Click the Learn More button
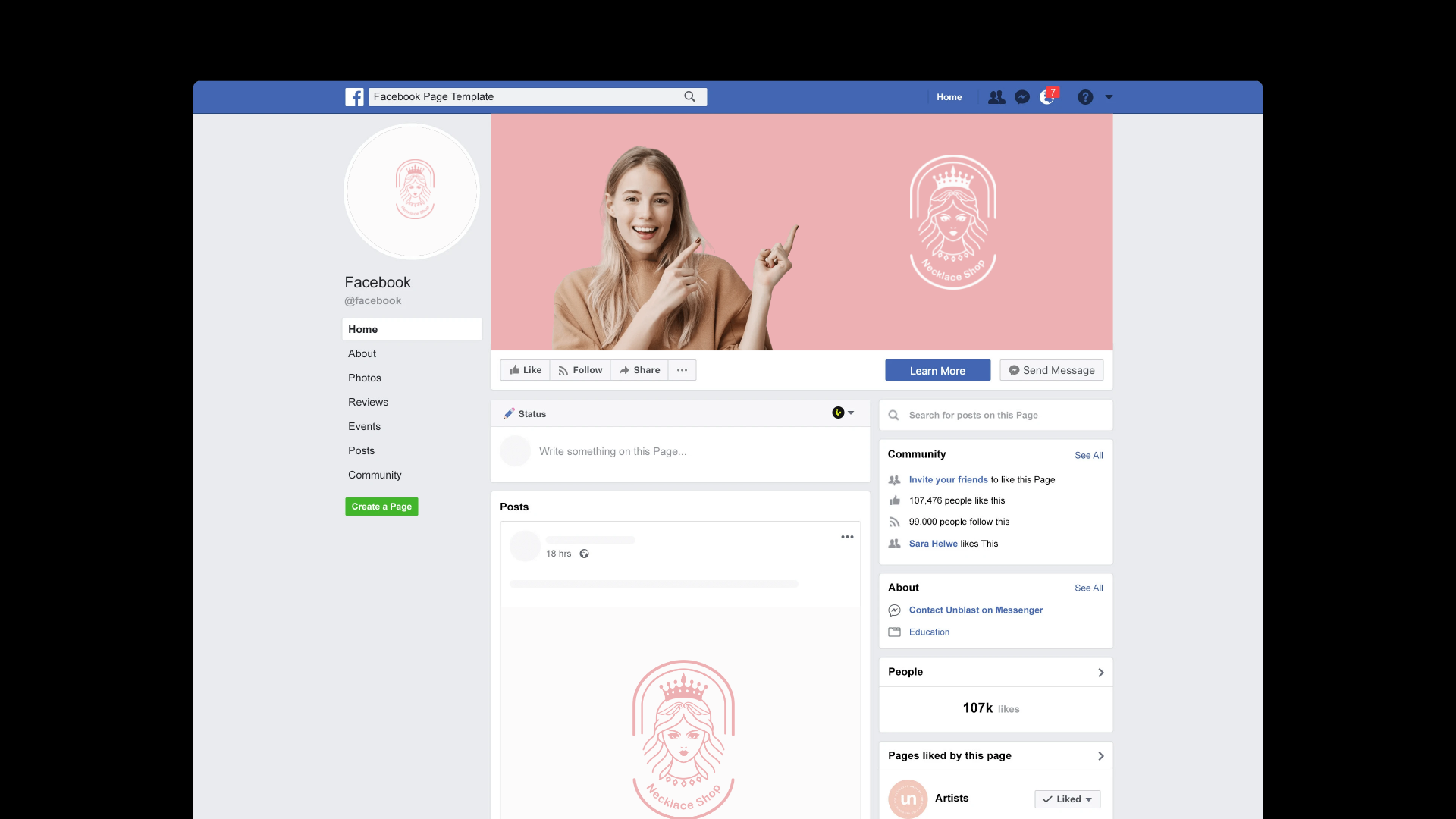Image resolution: width=1456 pixels, height=819 pixels. 937,369
